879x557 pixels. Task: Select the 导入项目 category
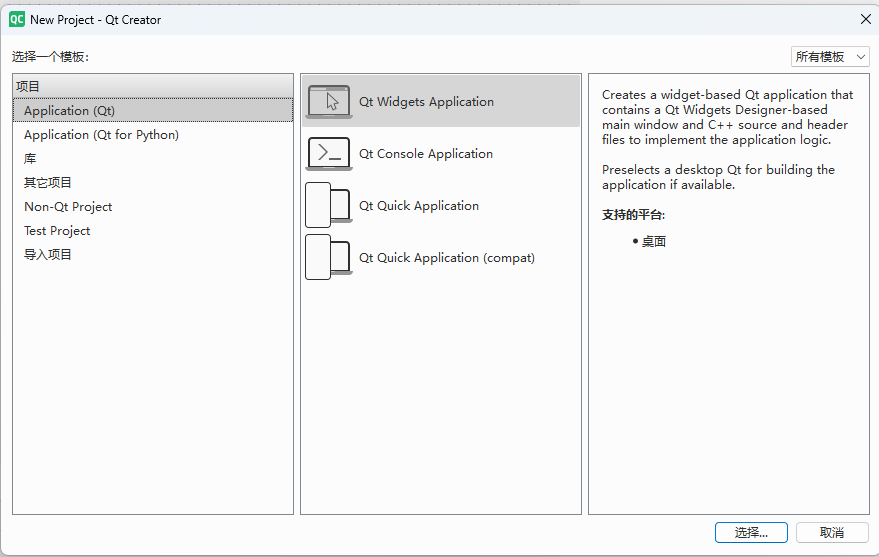click(153, 254)
